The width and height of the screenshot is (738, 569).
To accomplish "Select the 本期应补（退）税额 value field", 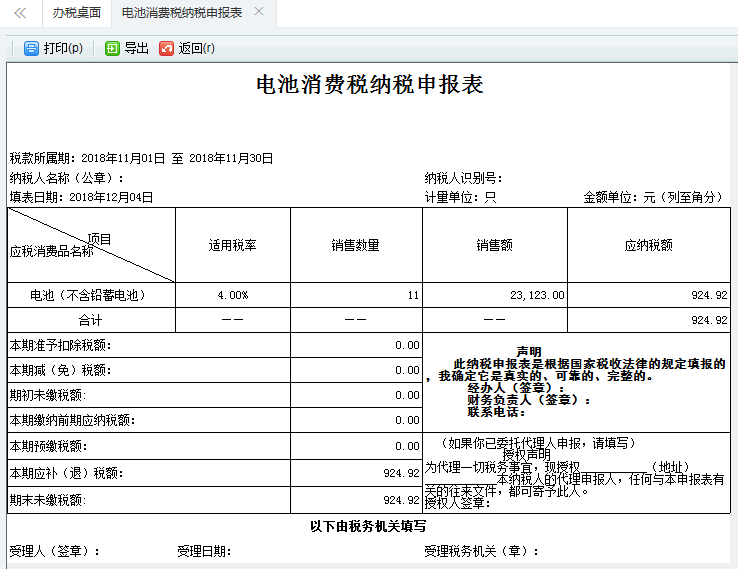I will pos(356,473).
